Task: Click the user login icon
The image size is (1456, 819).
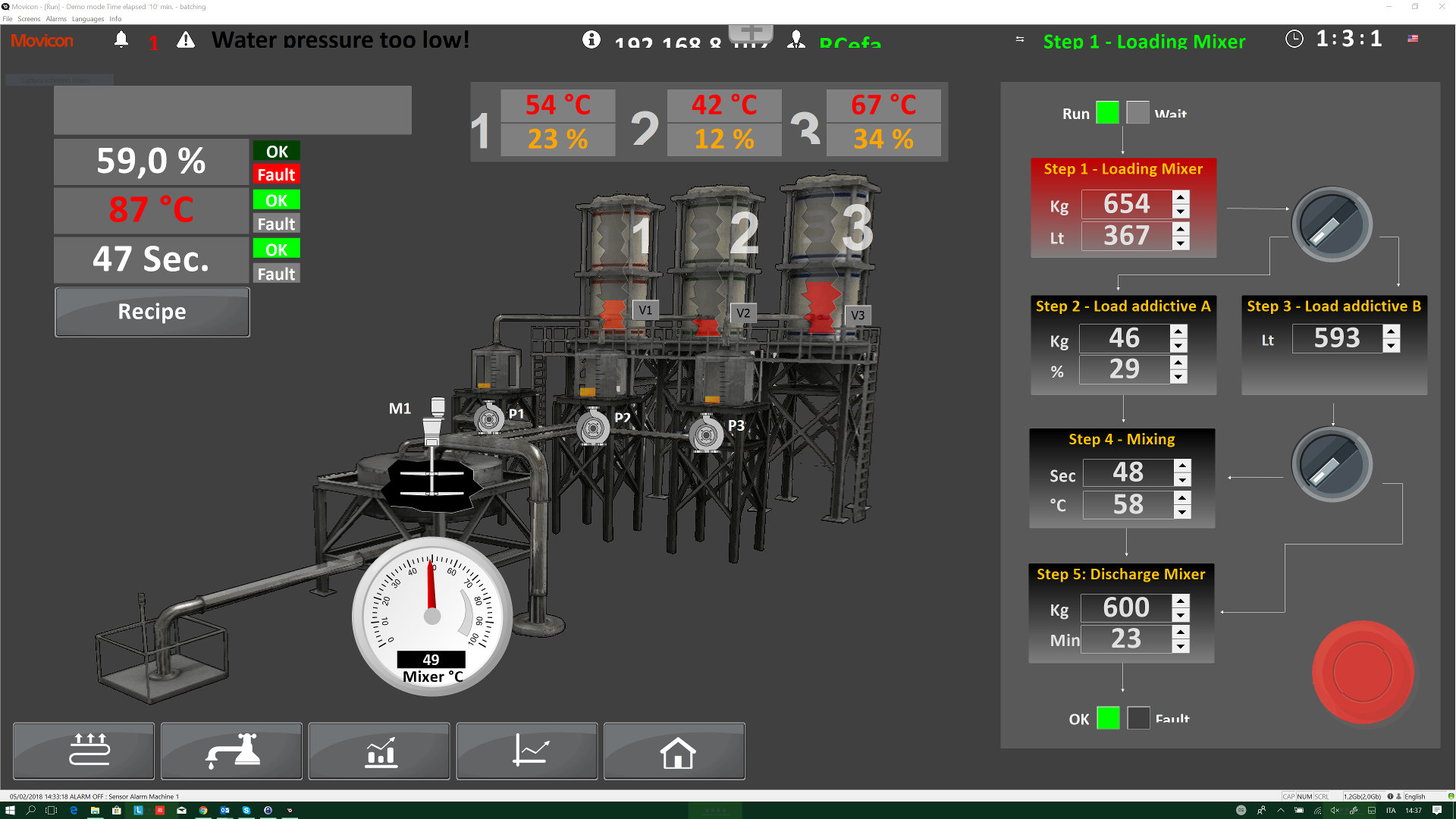Action: tap(796, 39)
